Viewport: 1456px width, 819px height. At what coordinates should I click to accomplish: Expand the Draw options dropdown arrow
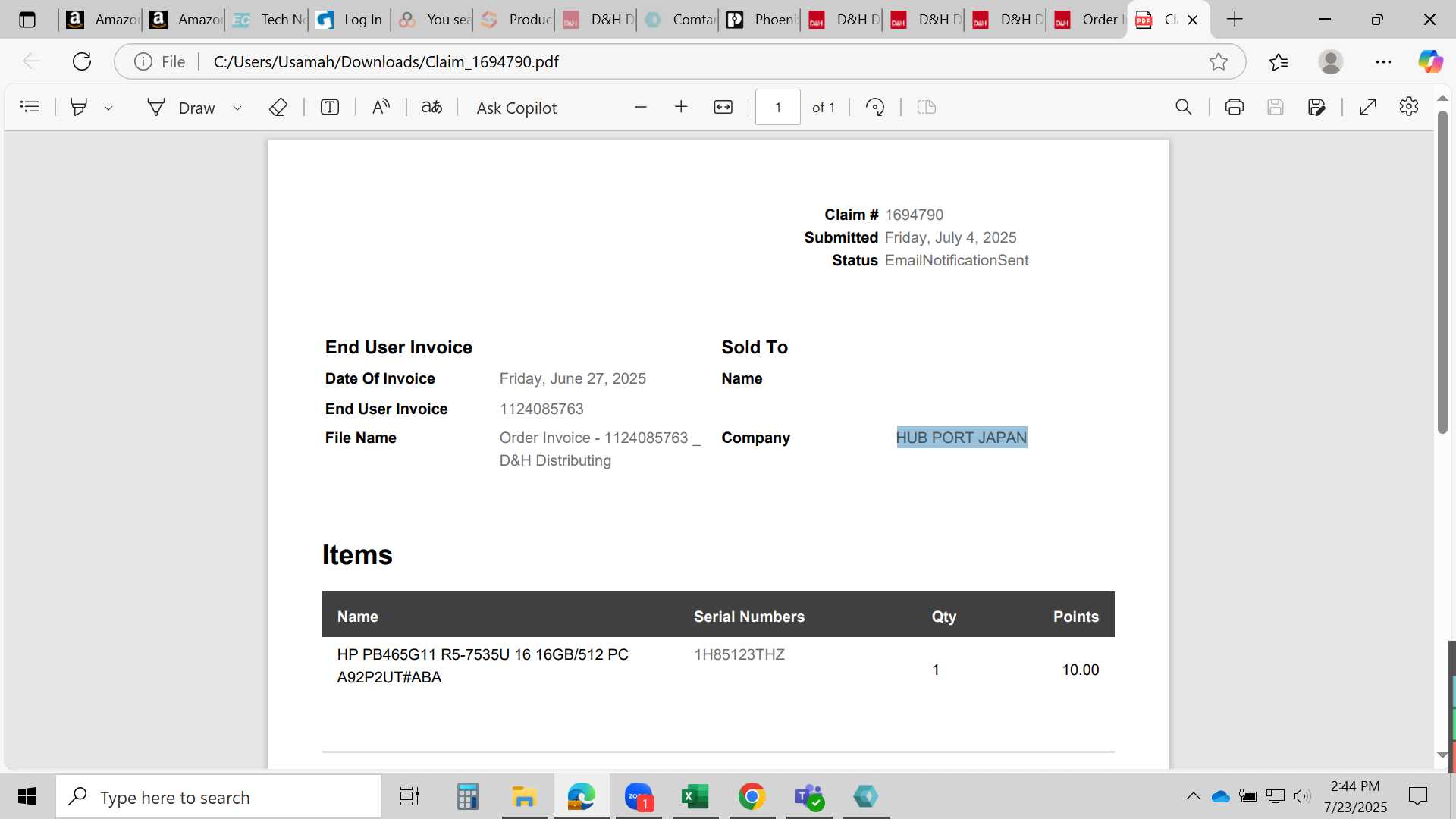[237, 108]
